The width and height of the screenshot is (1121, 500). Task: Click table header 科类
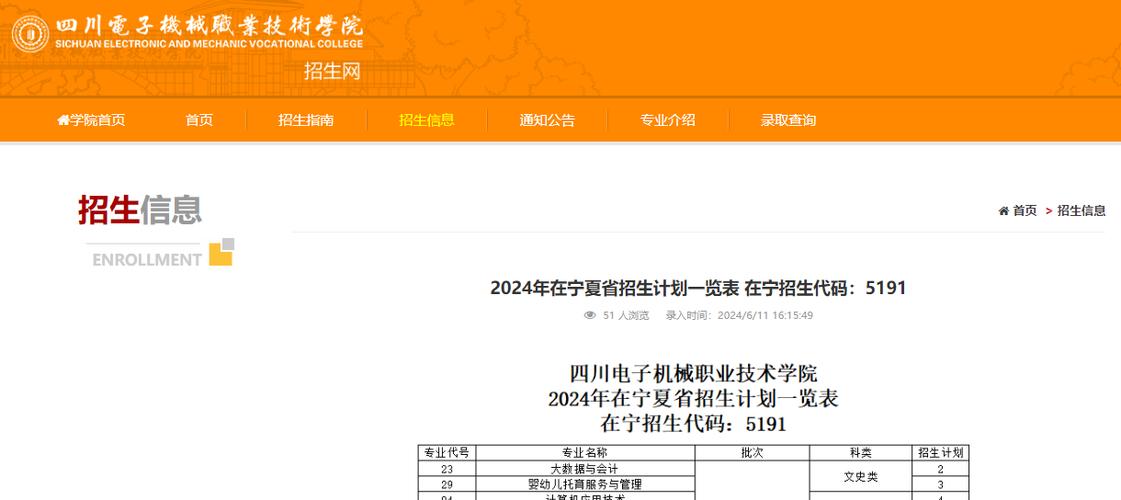(861, 453)
